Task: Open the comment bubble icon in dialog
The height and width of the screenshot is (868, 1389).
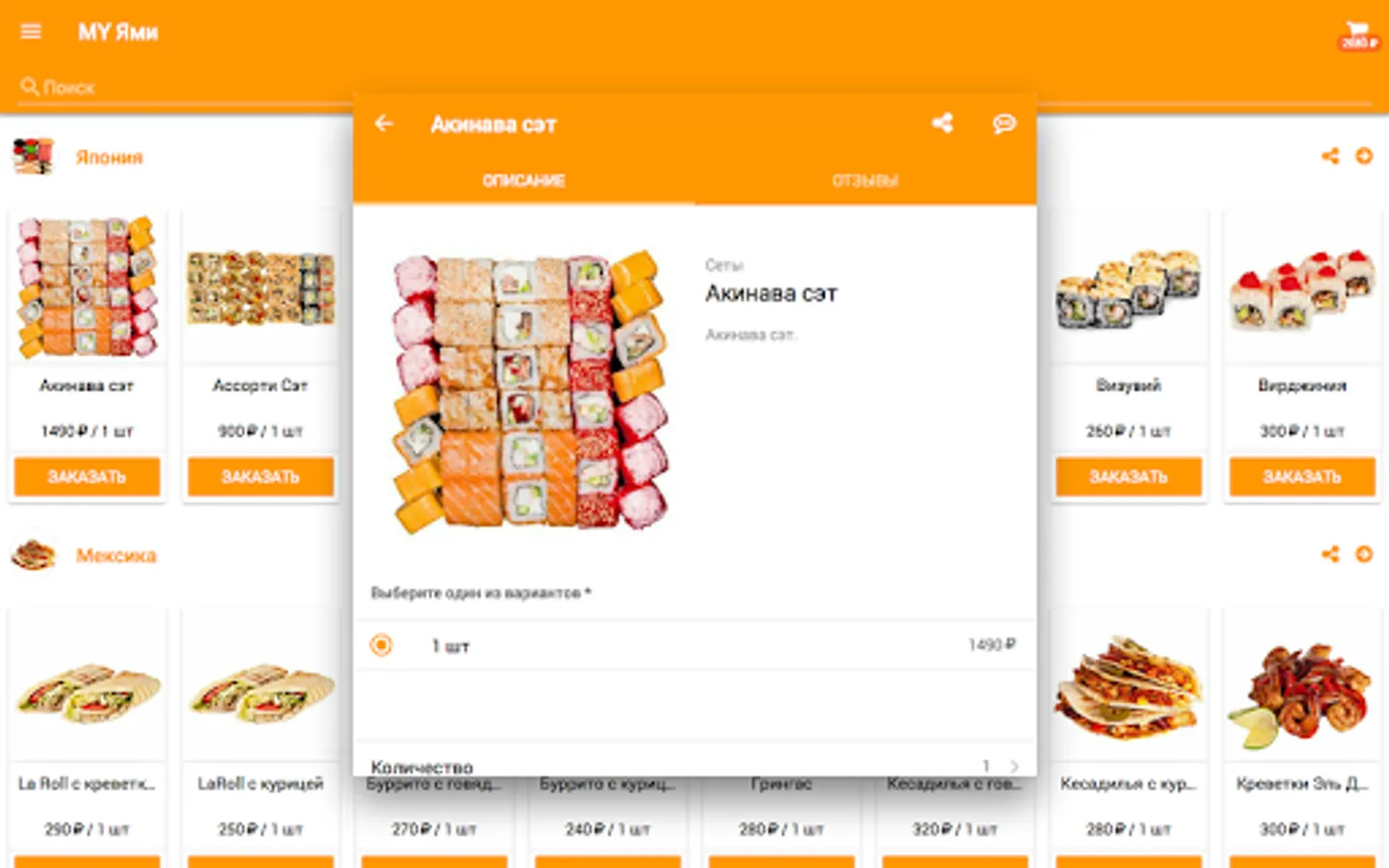Action: click(1004, 123)
